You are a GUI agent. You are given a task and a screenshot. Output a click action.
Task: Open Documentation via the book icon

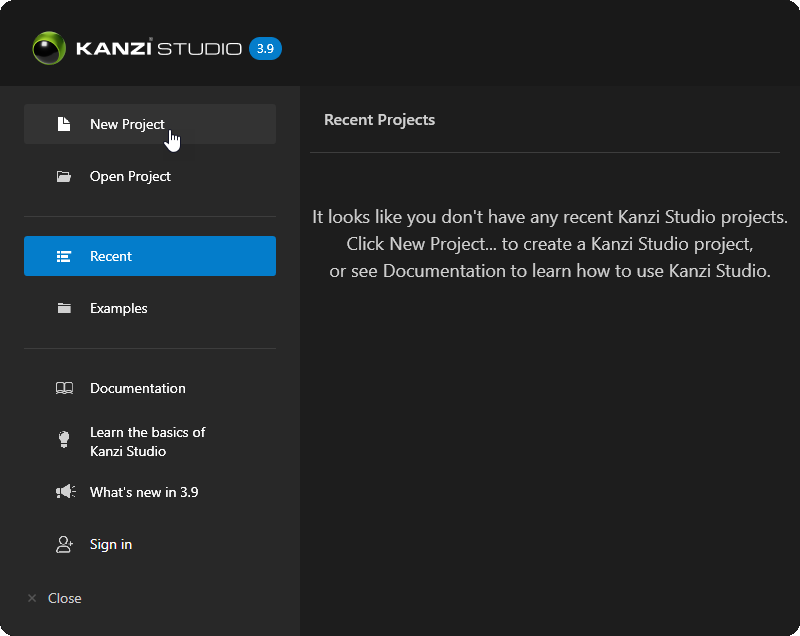tap(64, 387)
